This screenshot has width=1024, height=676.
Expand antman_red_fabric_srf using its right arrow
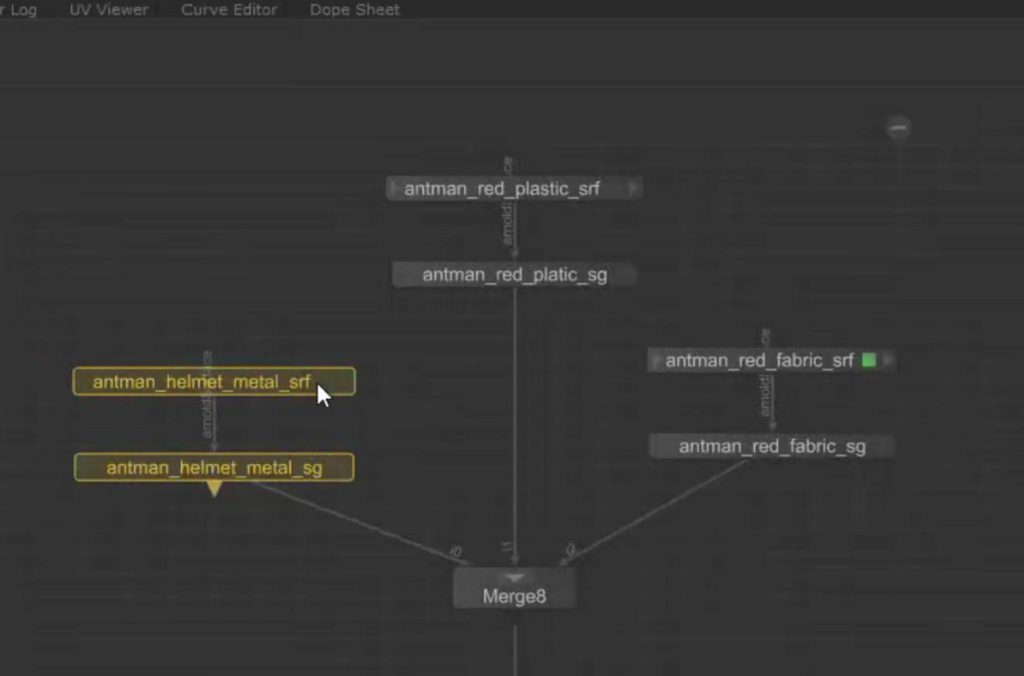coord(886,360)
